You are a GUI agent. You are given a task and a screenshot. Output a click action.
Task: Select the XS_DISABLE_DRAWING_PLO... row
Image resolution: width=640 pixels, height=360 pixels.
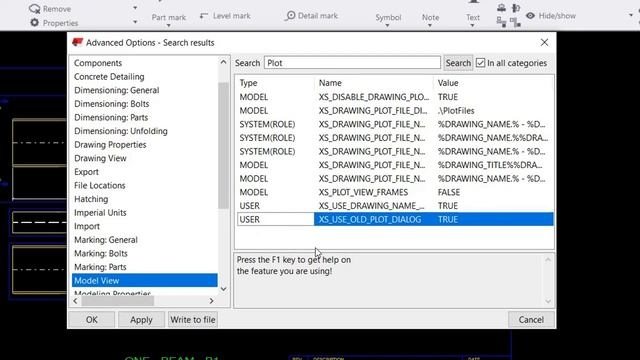395,97
